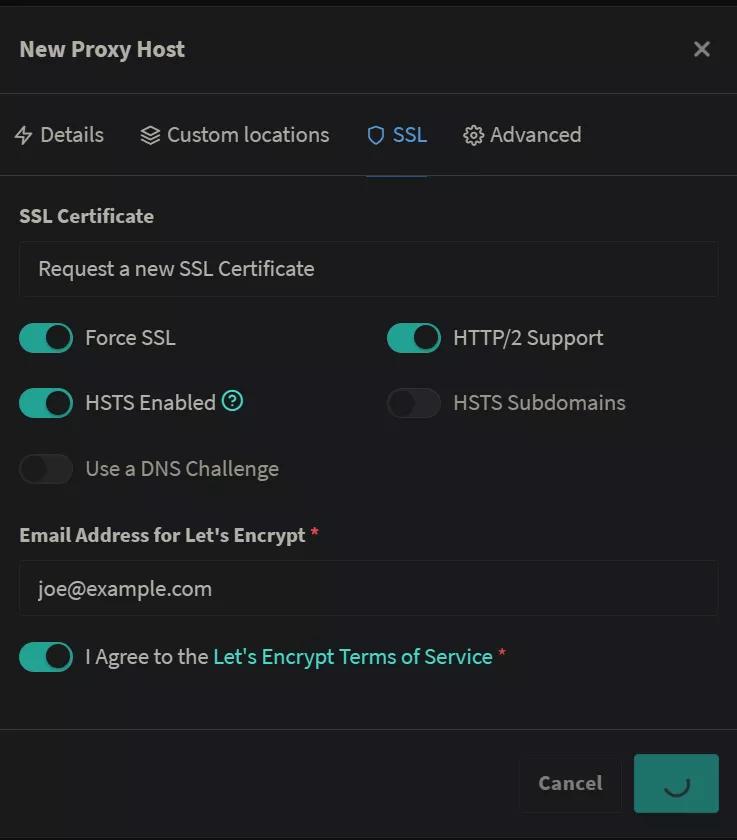Toggle HSTS Enabled off
737x840 pixels.
coord(46,403)
